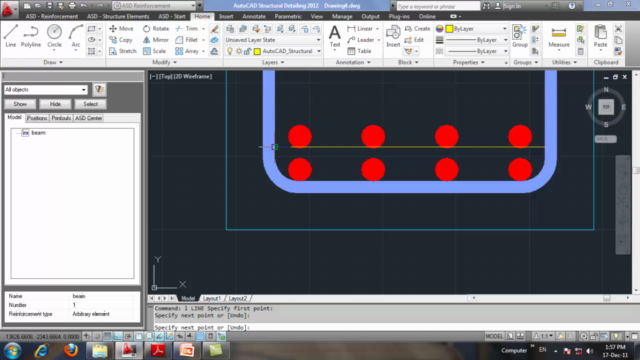Image resolution: width=640 pixels, height=360 pixels.
Task: Toggle the layer light bulb on/off
Action: click(x=230, y=51)
